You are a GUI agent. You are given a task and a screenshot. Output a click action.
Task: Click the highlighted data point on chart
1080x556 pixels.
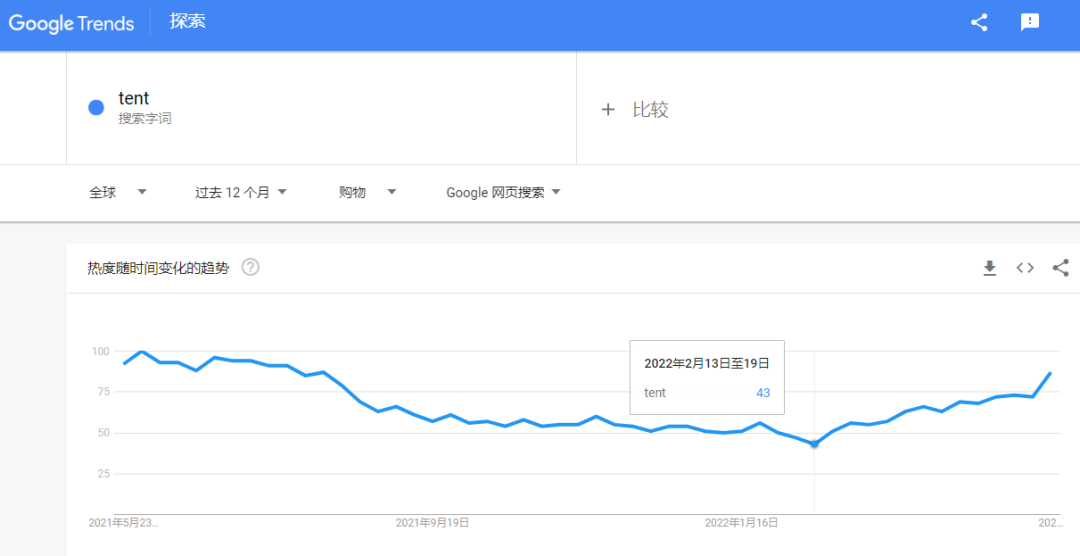(x=814, y=444)
